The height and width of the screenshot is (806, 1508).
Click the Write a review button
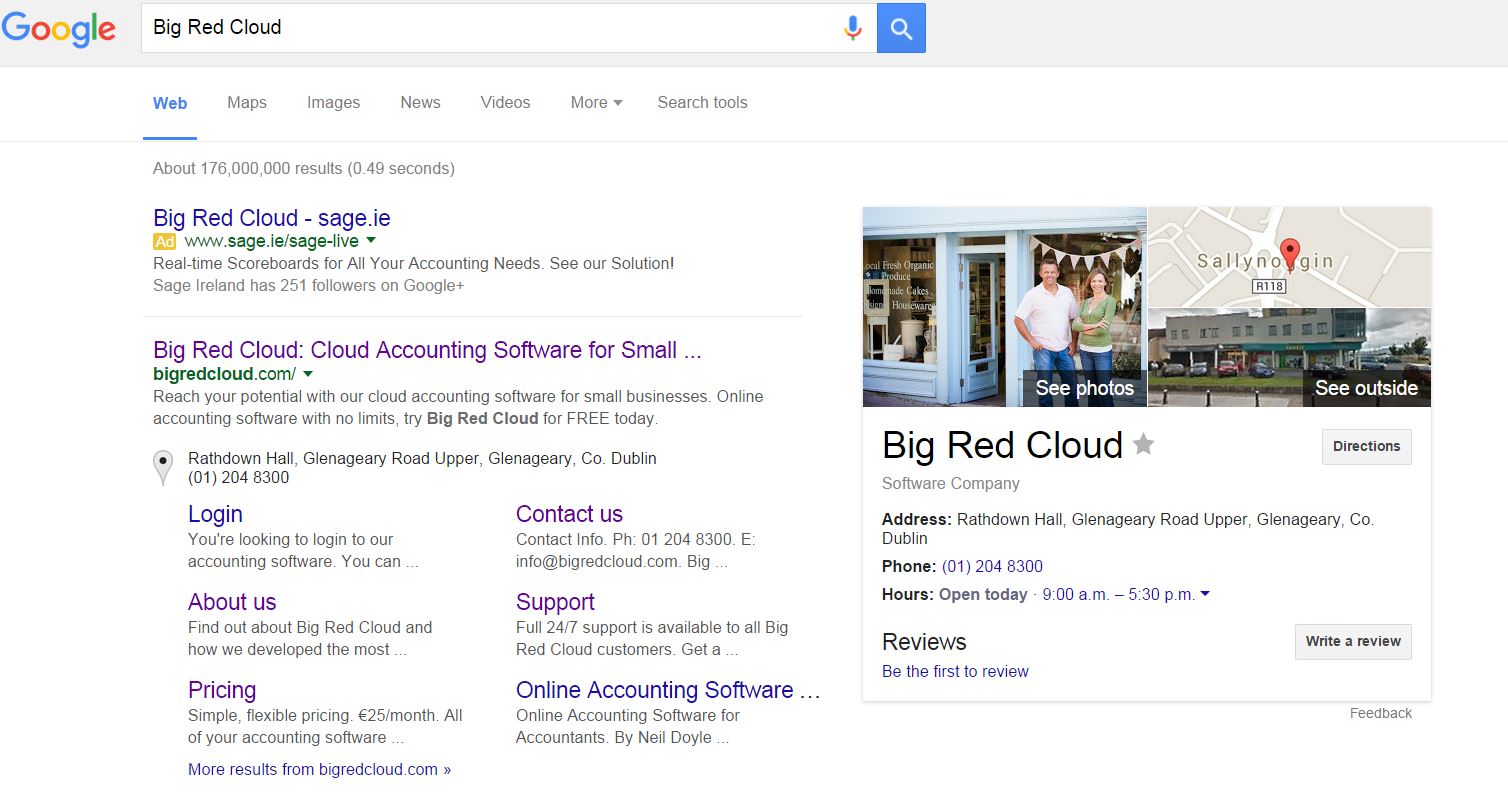1353,642
